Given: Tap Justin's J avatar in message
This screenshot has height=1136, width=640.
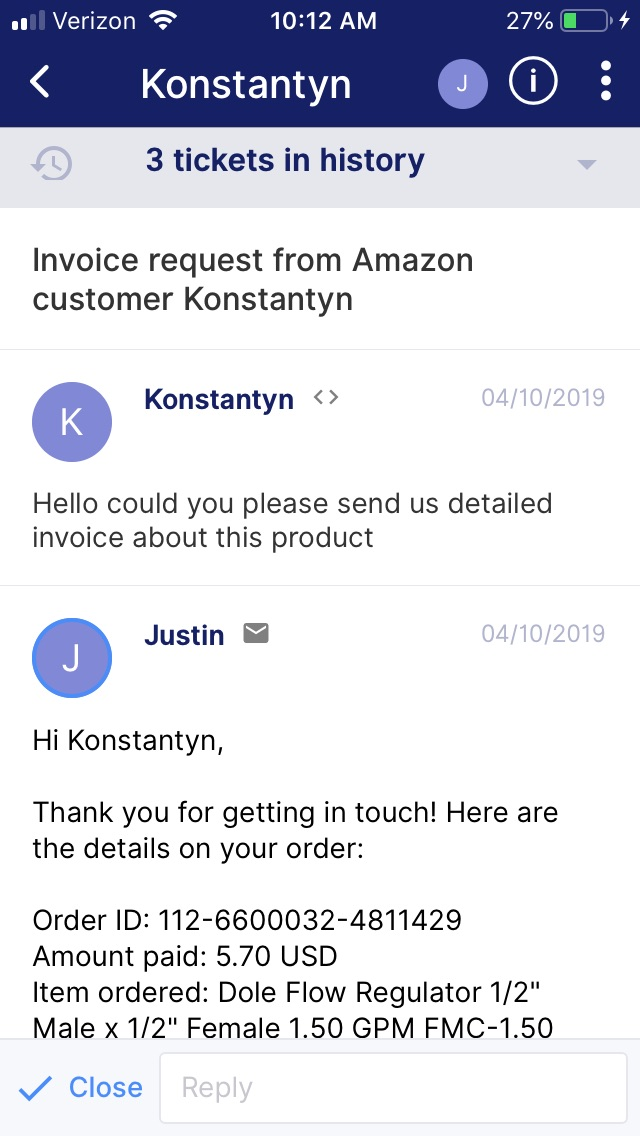Looking at the screenshot, I should coord(72,658).
